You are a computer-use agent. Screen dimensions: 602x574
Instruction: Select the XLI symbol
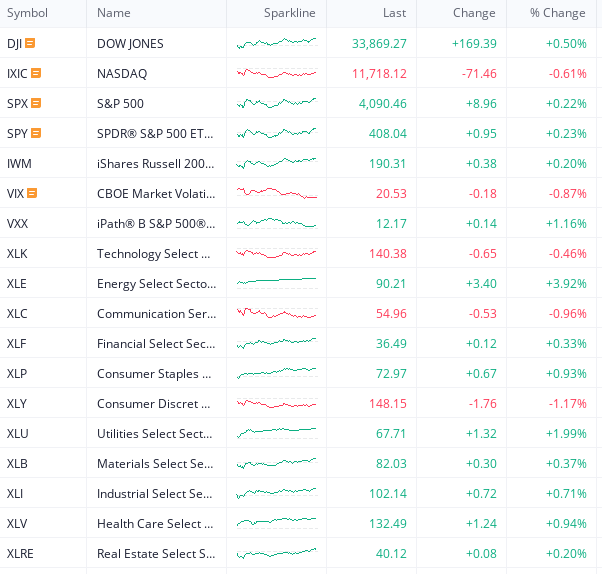pos(15,493)
